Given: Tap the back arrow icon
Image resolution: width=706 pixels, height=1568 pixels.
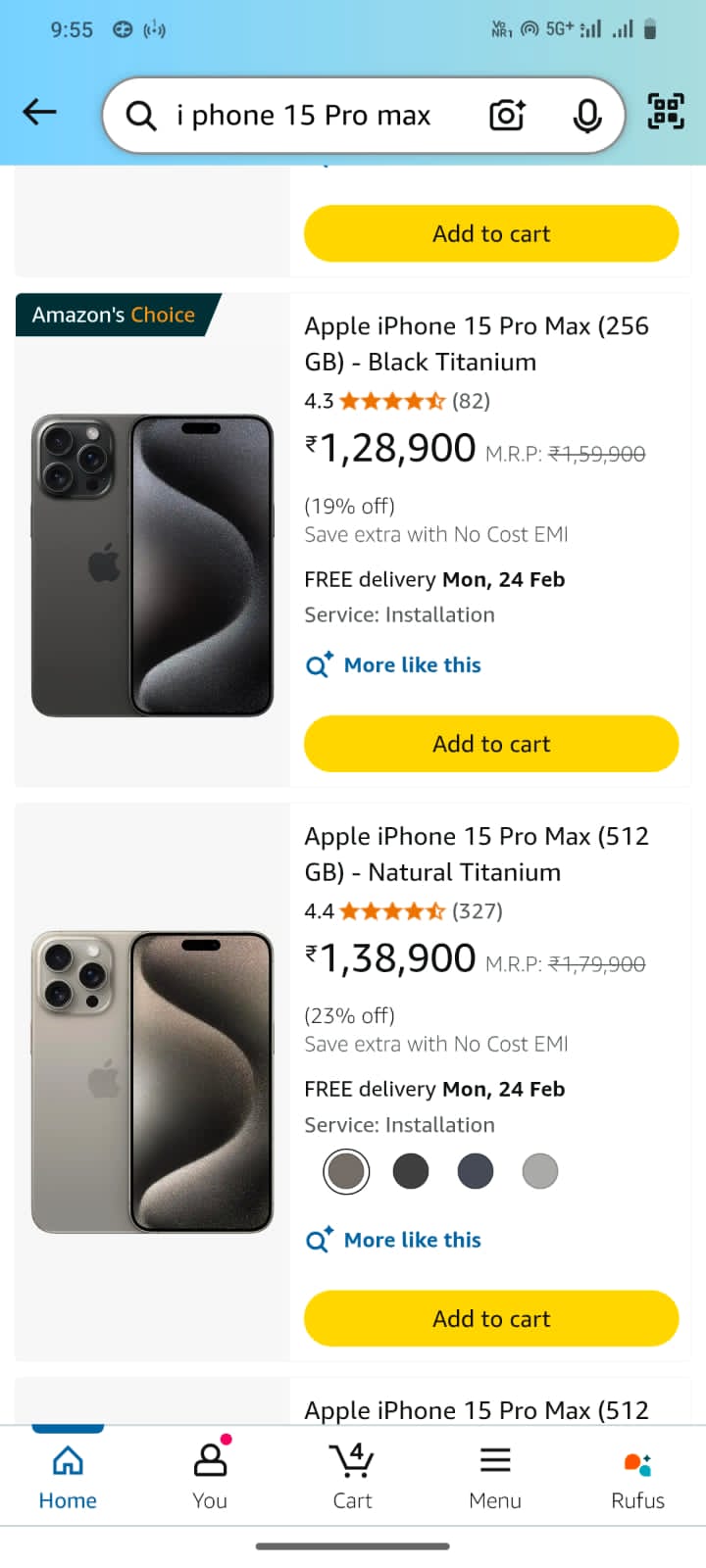Looking at the screenshot, I should click(x=40, y=113).
